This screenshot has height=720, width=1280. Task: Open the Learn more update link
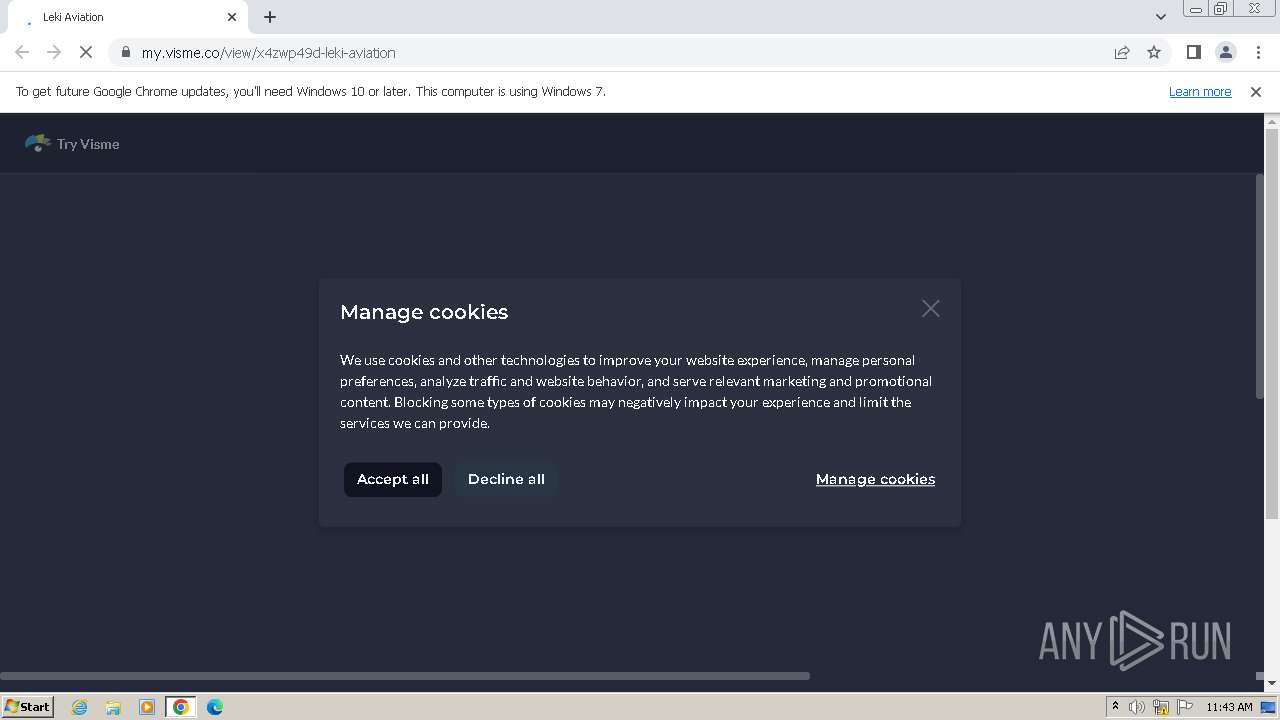pos(1200,91)
